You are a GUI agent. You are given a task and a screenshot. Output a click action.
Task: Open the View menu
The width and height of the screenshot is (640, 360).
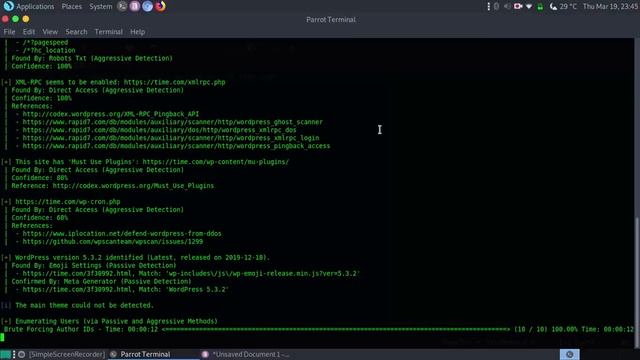pyautogui.click(x=50, y=32)
